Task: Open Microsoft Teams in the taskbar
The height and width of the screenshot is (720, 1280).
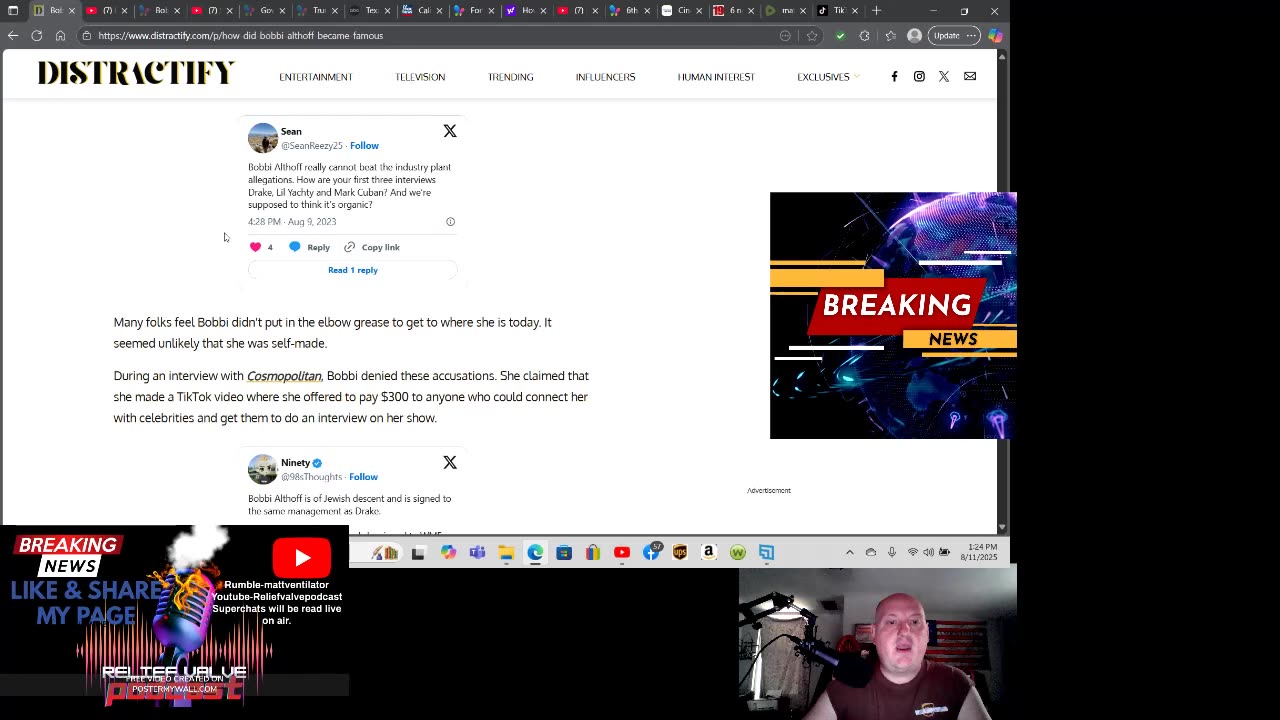Action: (x=477, y=552)
